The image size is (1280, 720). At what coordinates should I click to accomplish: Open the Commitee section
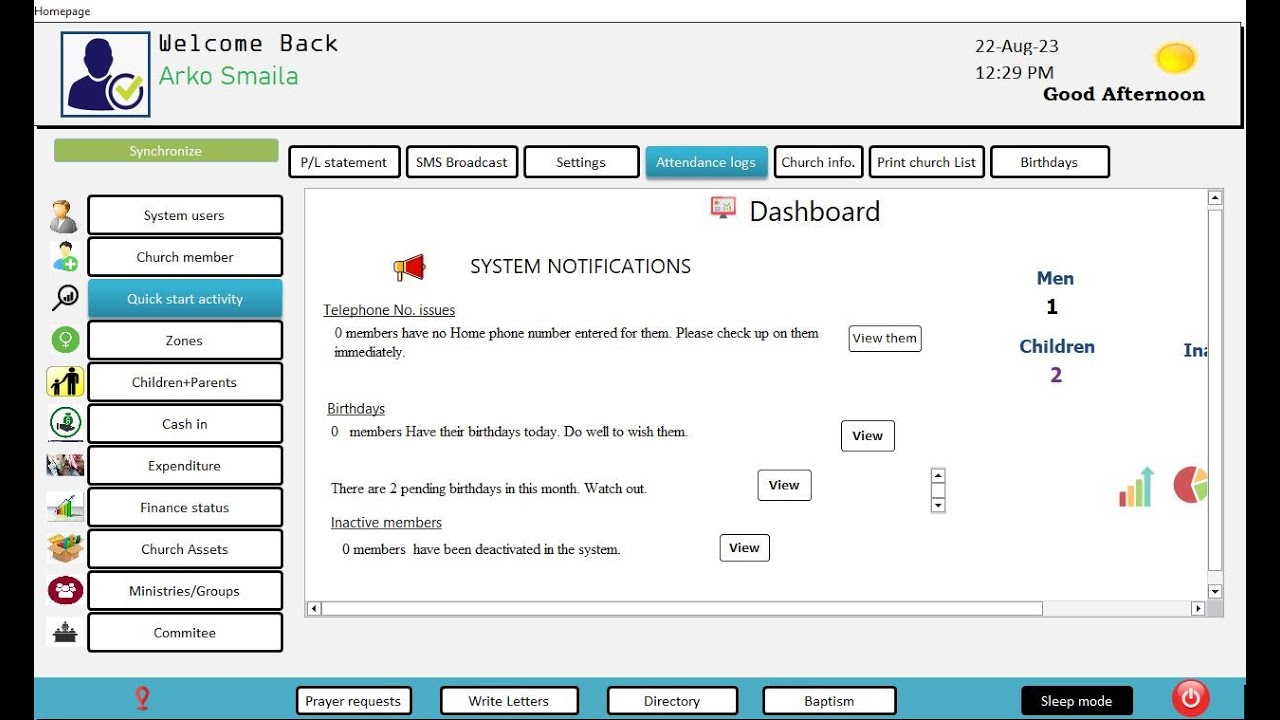pos(185,632)
